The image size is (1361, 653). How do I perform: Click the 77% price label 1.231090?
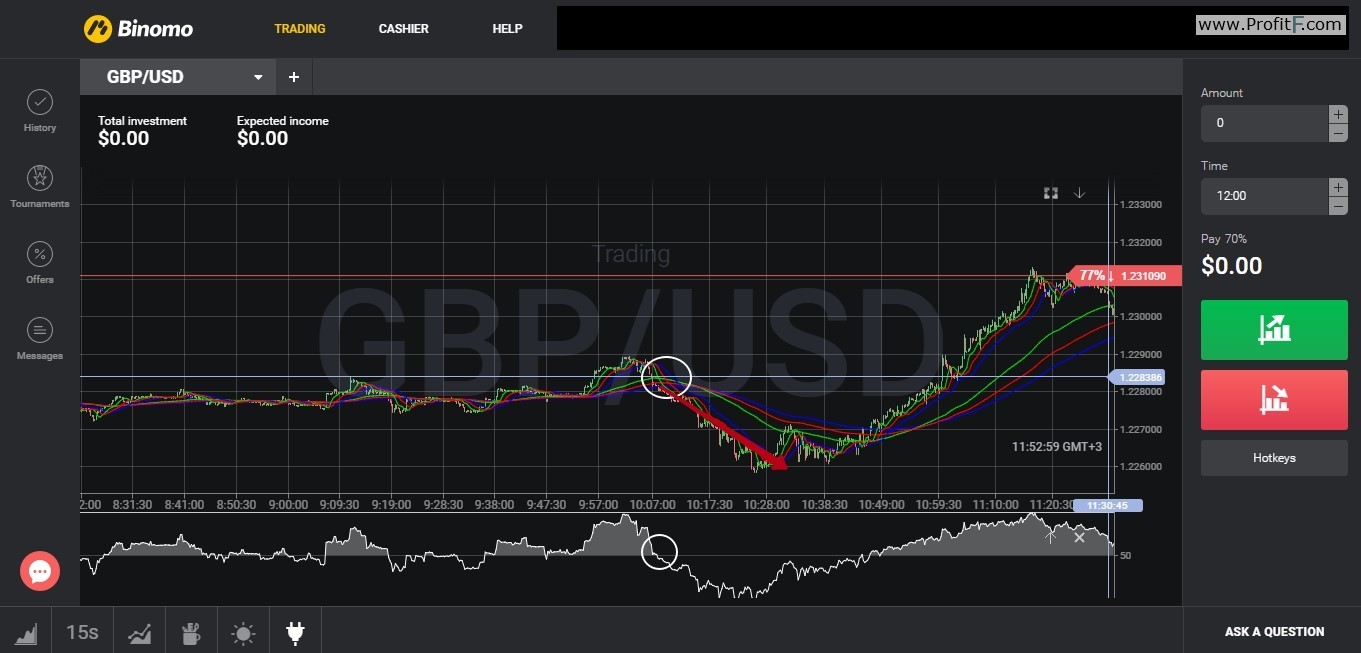pos(1125,275)
